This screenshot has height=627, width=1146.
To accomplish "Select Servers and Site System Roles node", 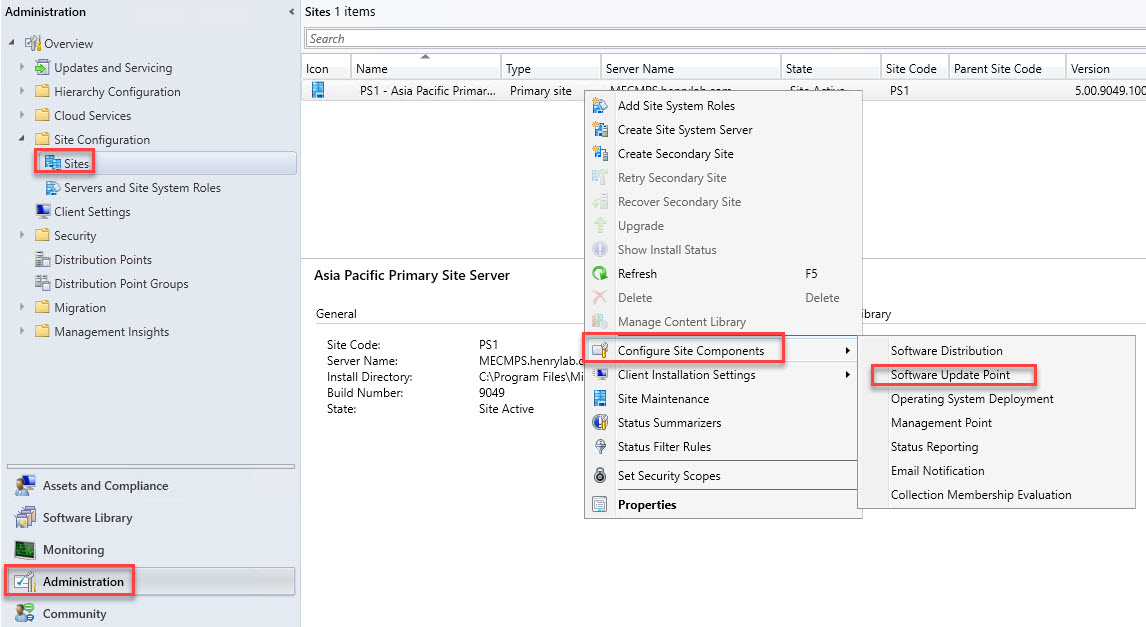I will pyautogui.click(x=142, y=188).
